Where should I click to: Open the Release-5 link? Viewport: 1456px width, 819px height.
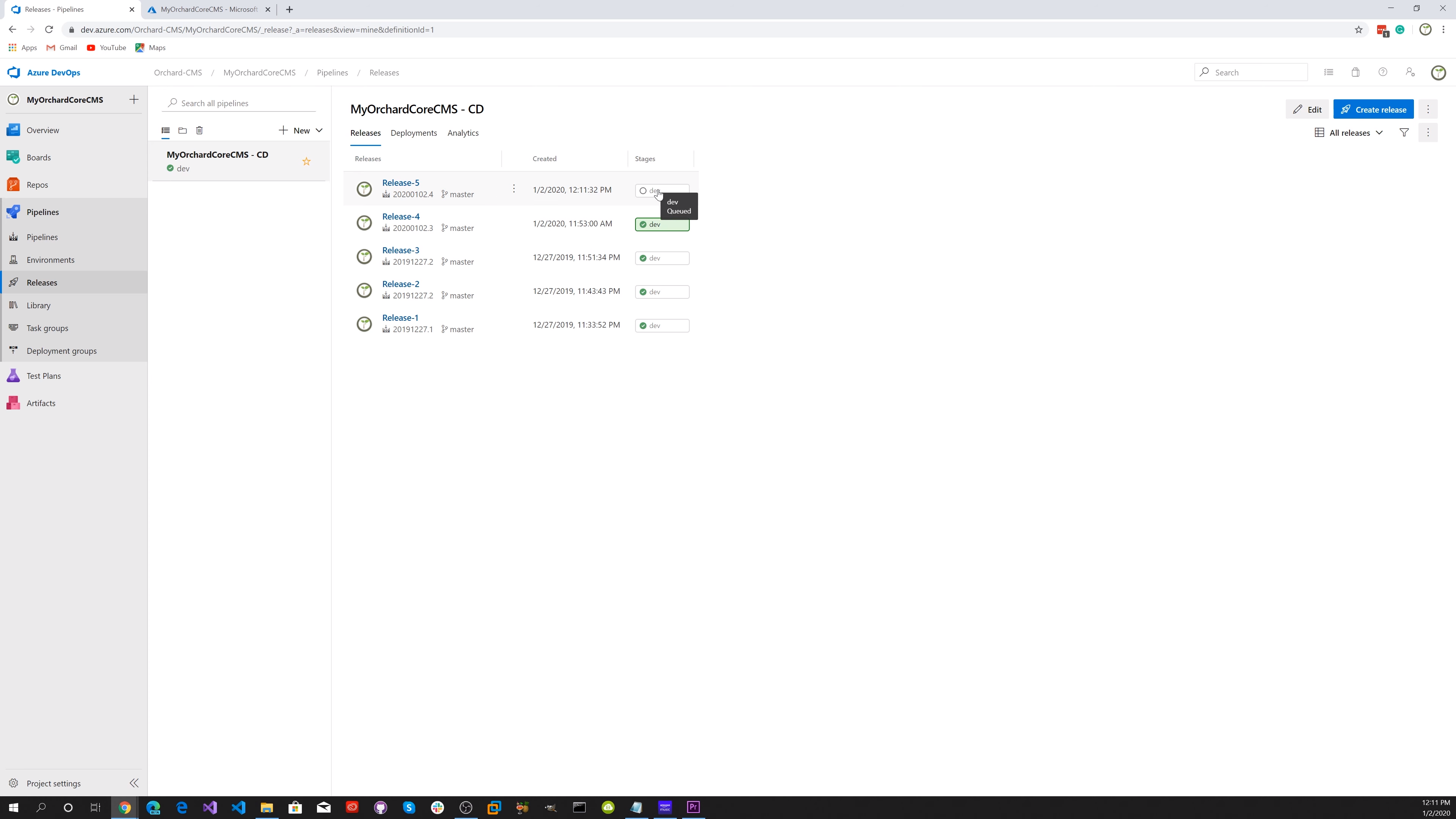click(401, 182)
